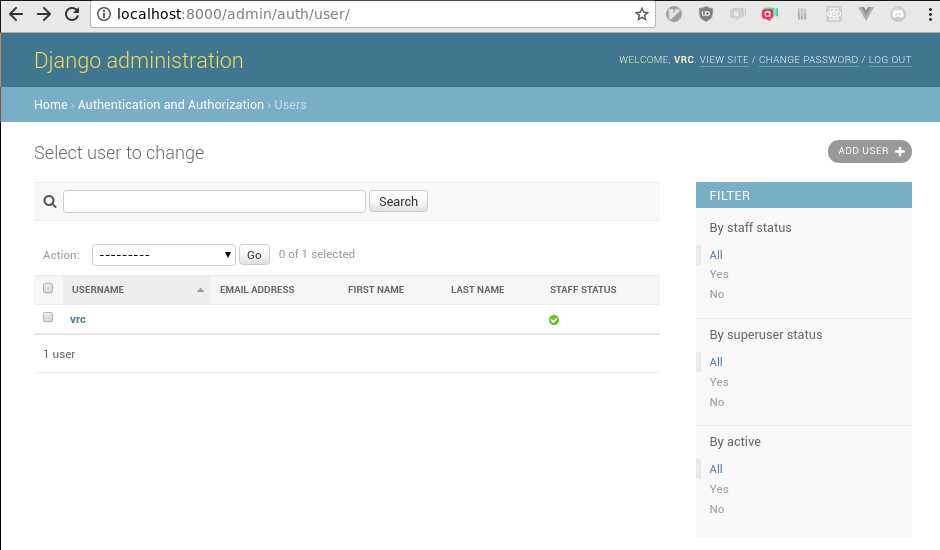Click the Add User button

click(x=870, y=151)
